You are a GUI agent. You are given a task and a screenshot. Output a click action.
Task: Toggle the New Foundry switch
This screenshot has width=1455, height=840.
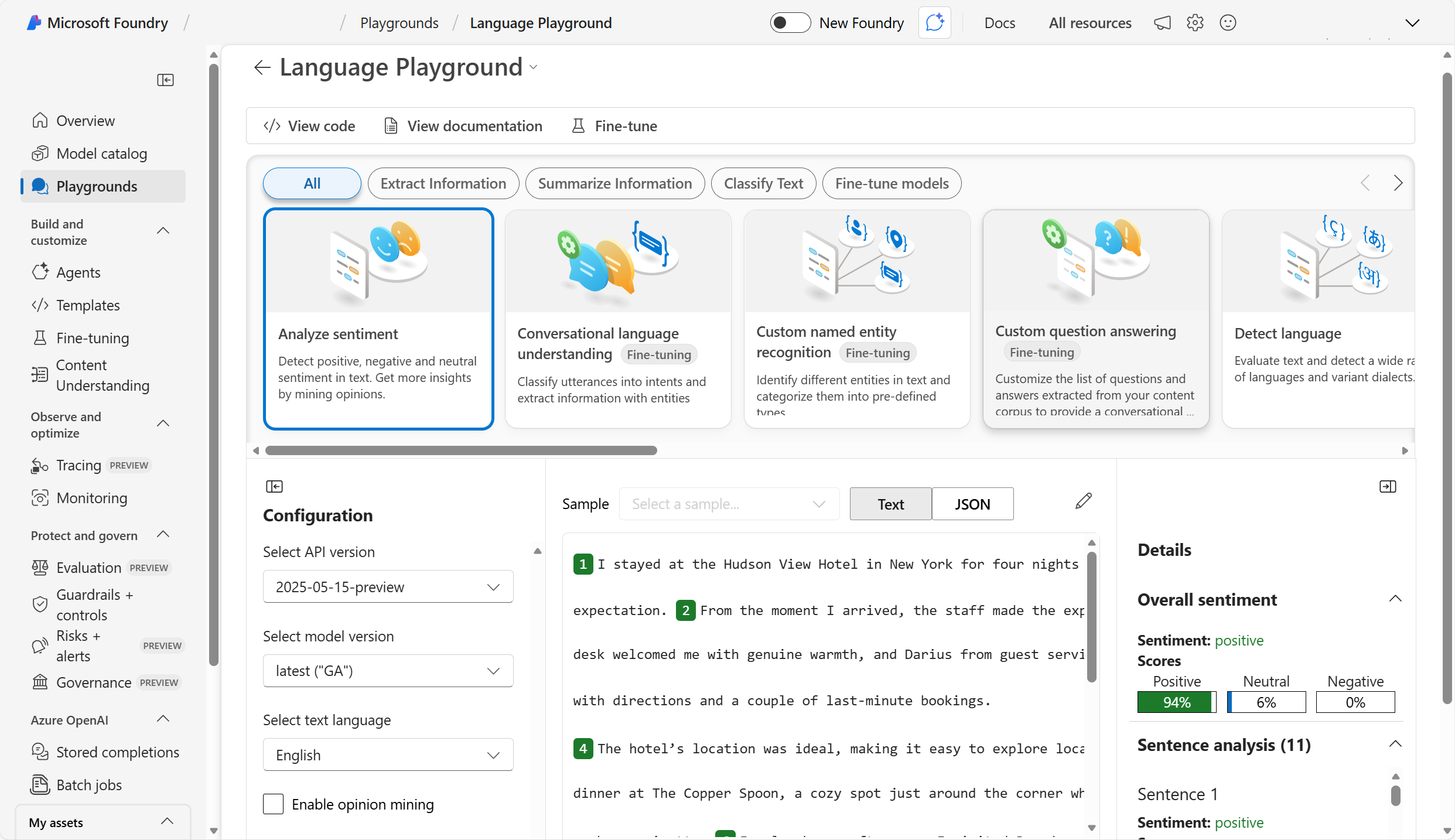790,23
